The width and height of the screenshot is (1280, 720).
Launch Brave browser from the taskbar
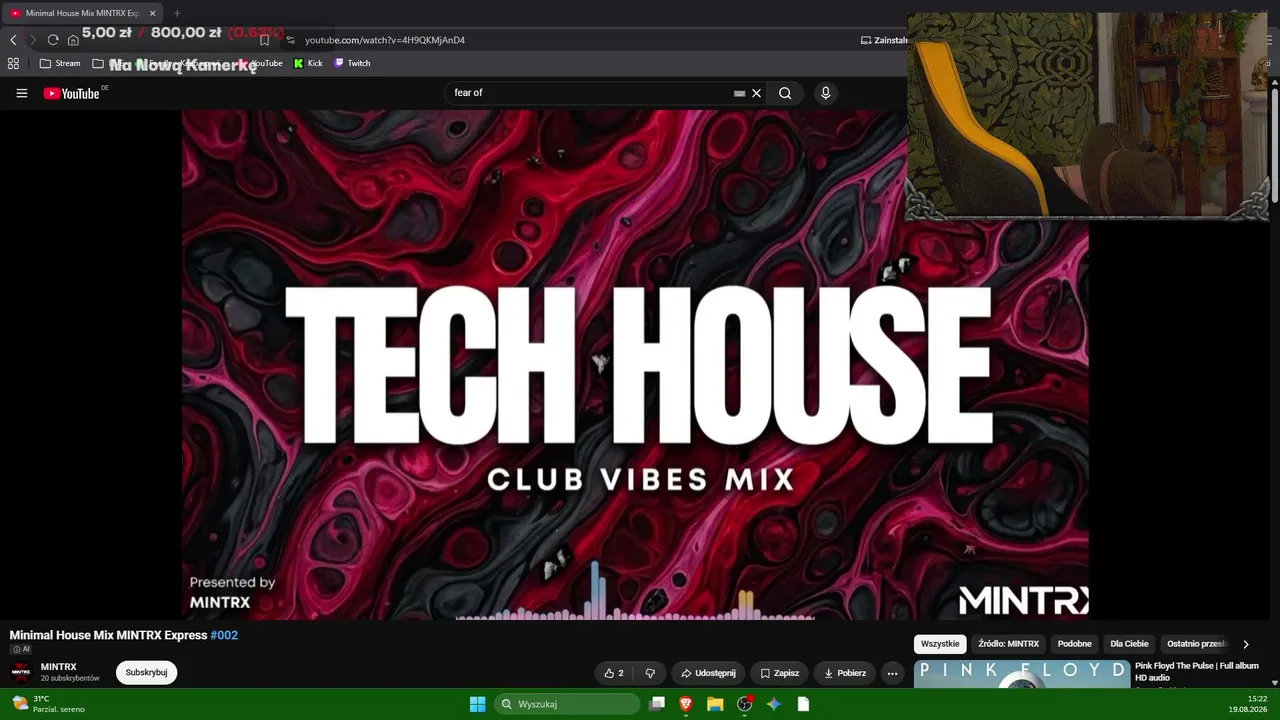pyautogui.click(x=686, y=704)
